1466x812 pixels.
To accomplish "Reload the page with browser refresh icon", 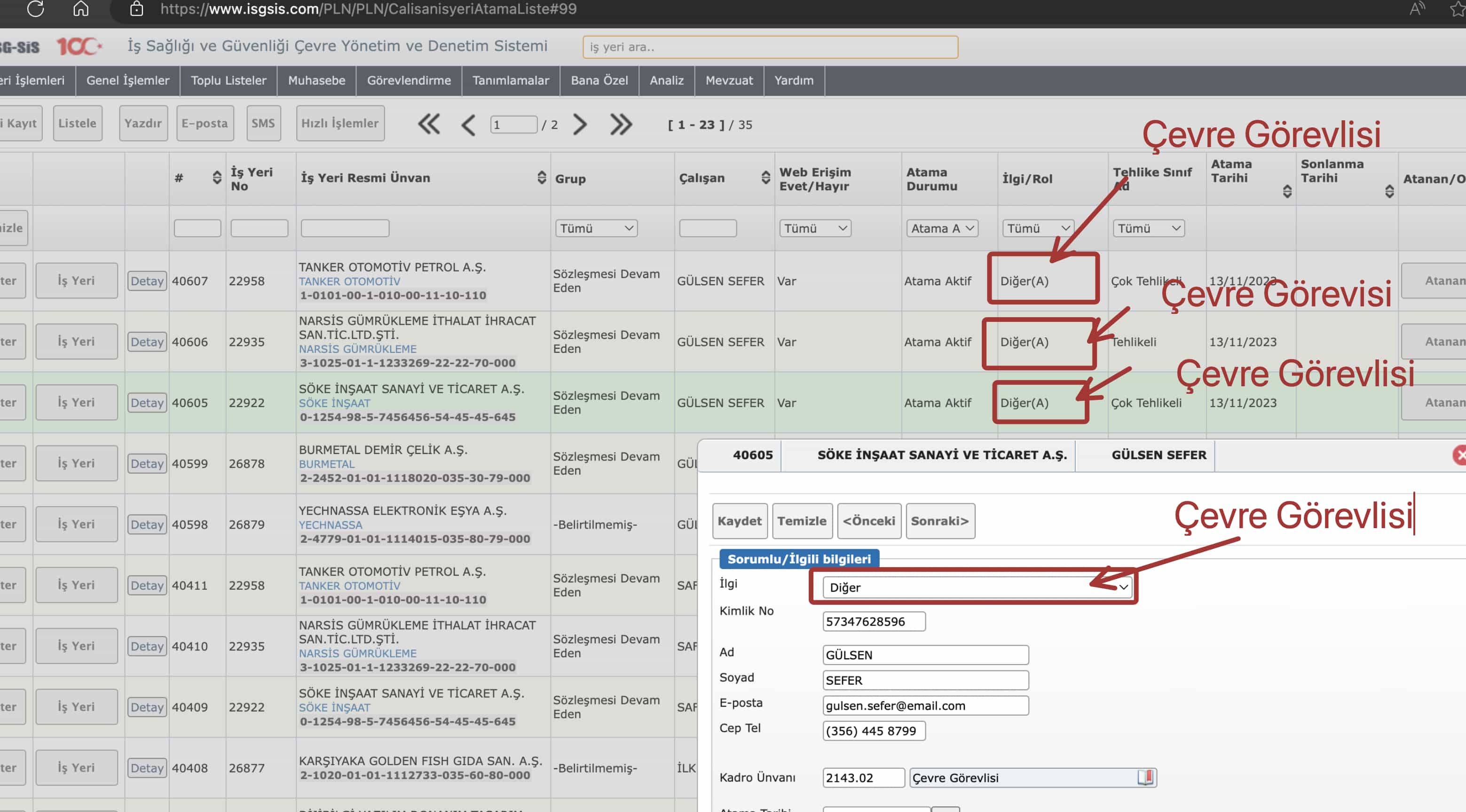I will tap(35, 9).
